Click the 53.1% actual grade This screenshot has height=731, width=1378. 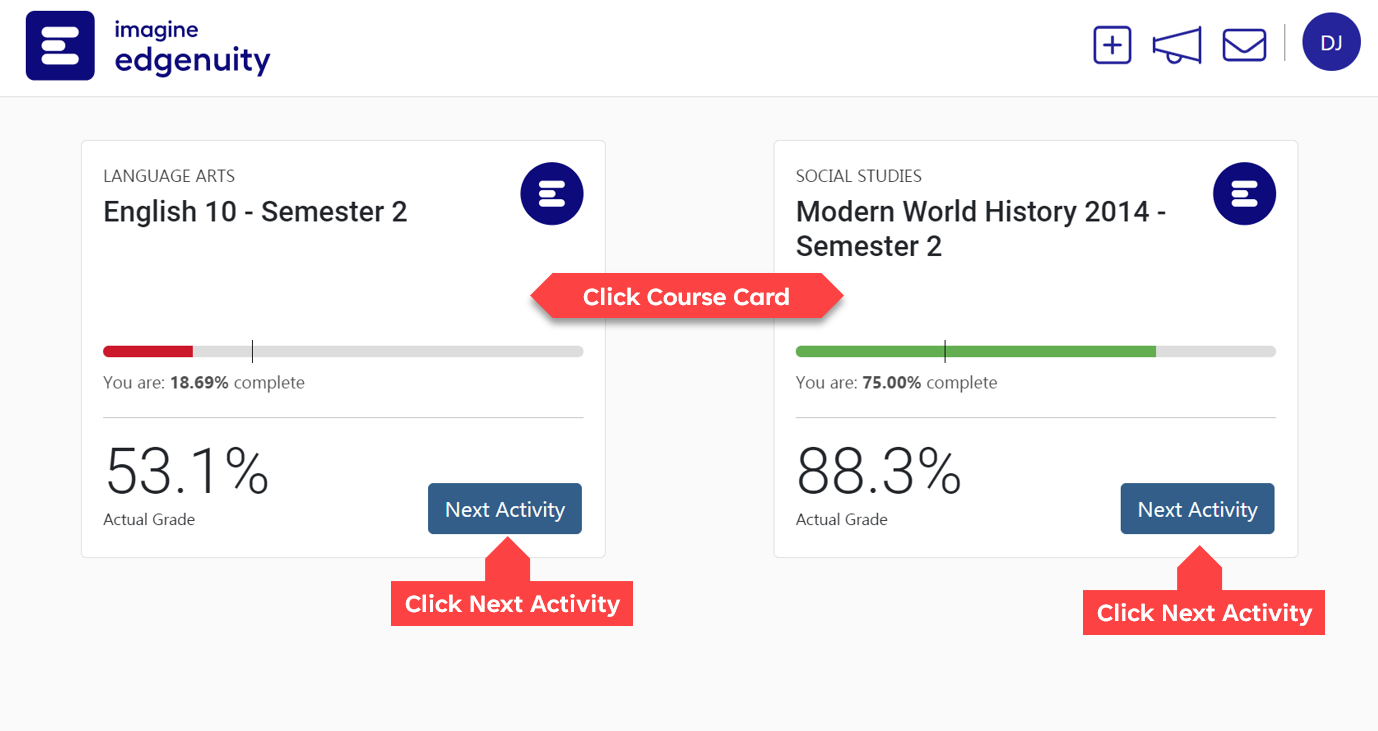point(187,472)
